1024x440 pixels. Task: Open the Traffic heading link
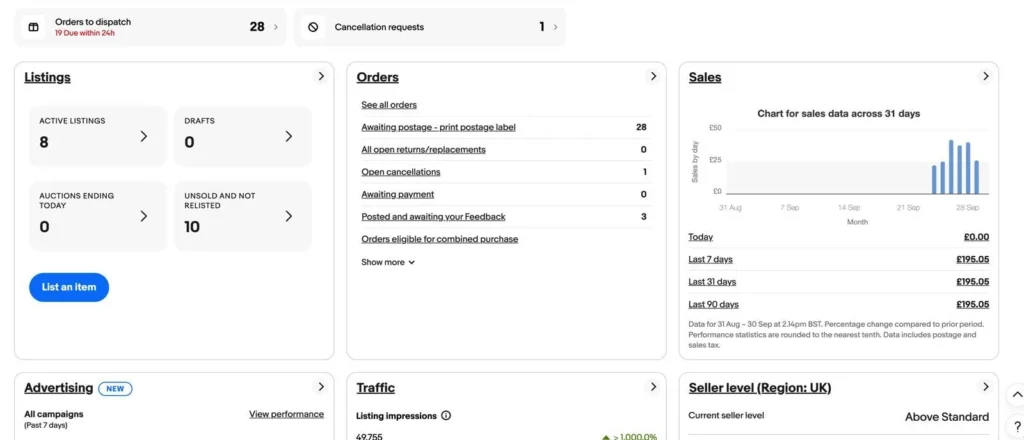click(376, 388)
